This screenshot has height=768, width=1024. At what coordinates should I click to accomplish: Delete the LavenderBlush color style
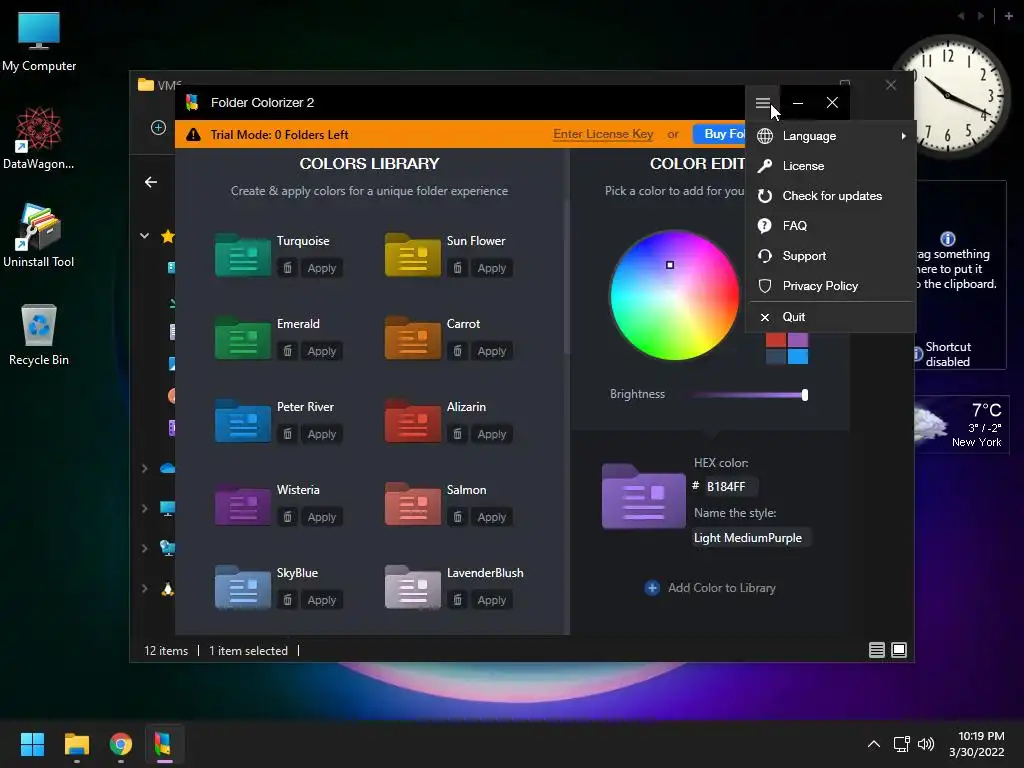(458, 600)
